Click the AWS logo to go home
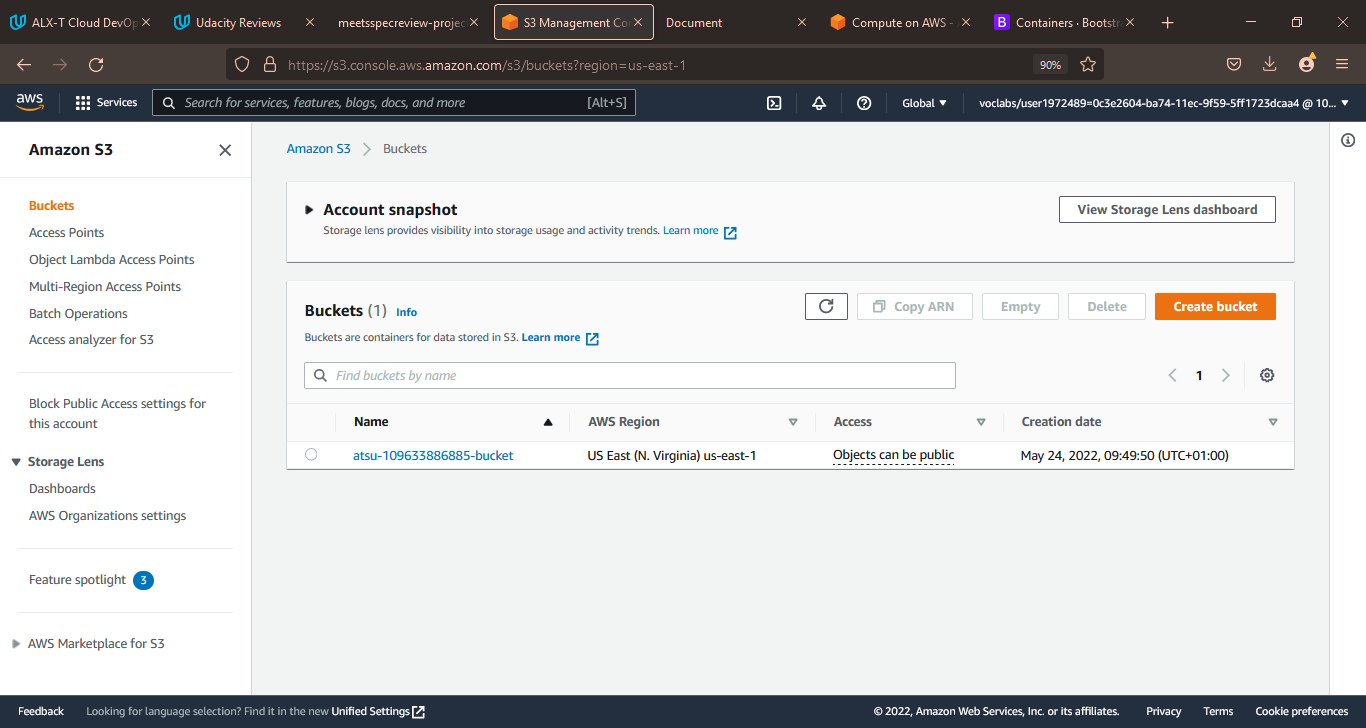Viewport: 1366px width, 728px height. pos(29,101)
